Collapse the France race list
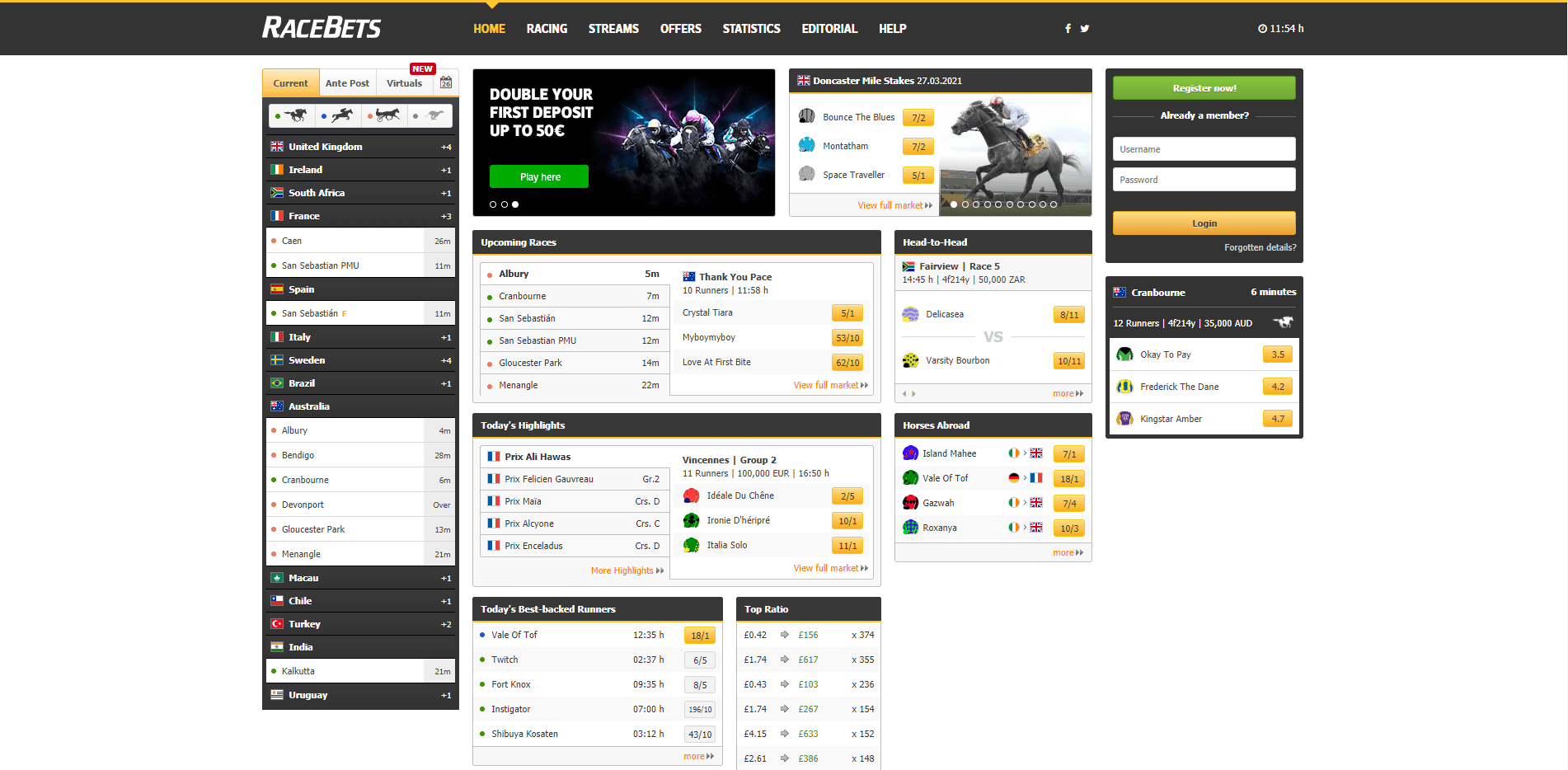This screenshot has height=770, width=1568. 360,216
